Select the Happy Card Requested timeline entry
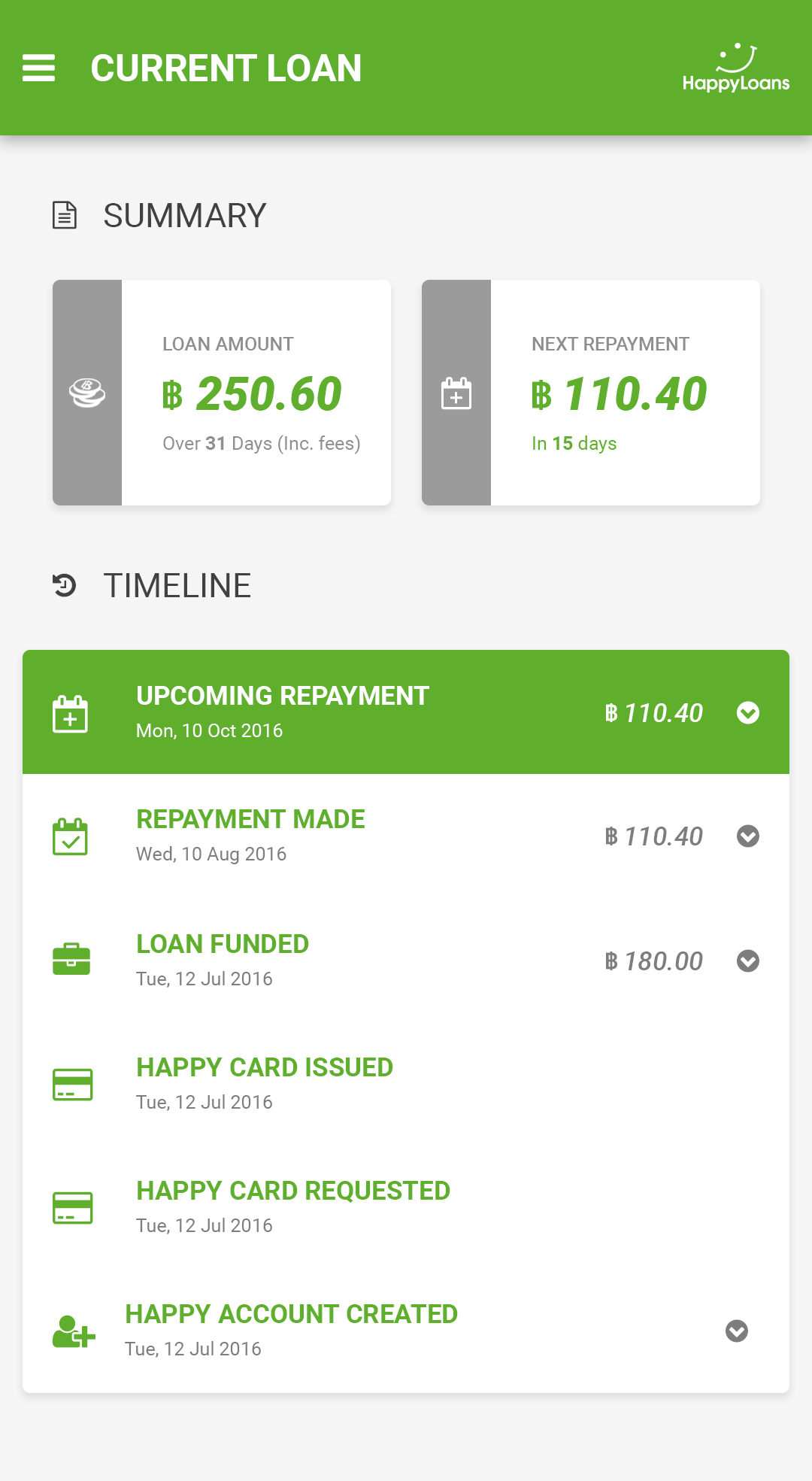The height and width of the screenshot is (1481, 812). click(x=406, y=1208)
